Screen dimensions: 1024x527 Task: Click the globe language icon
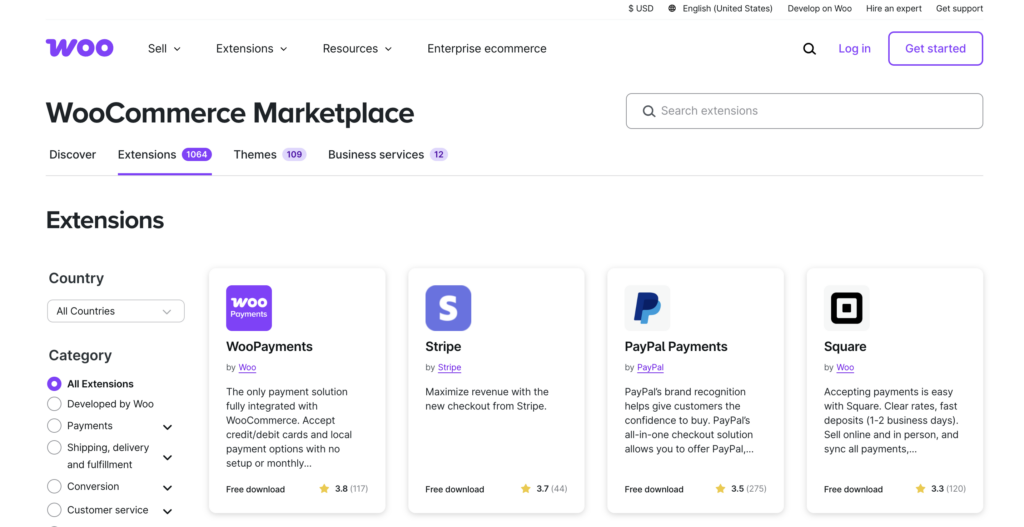673,9
